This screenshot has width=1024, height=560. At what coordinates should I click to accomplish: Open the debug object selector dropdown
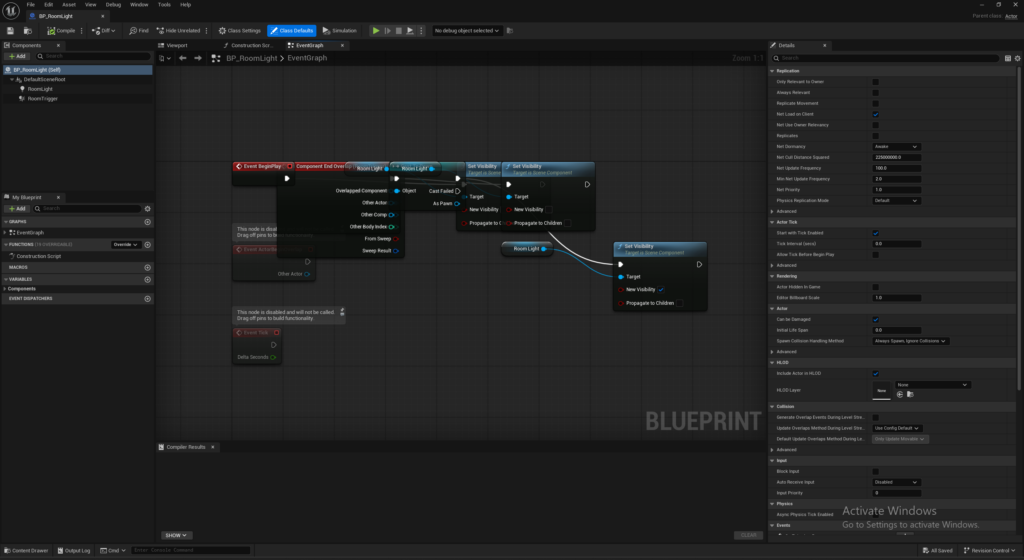point(466,31)
